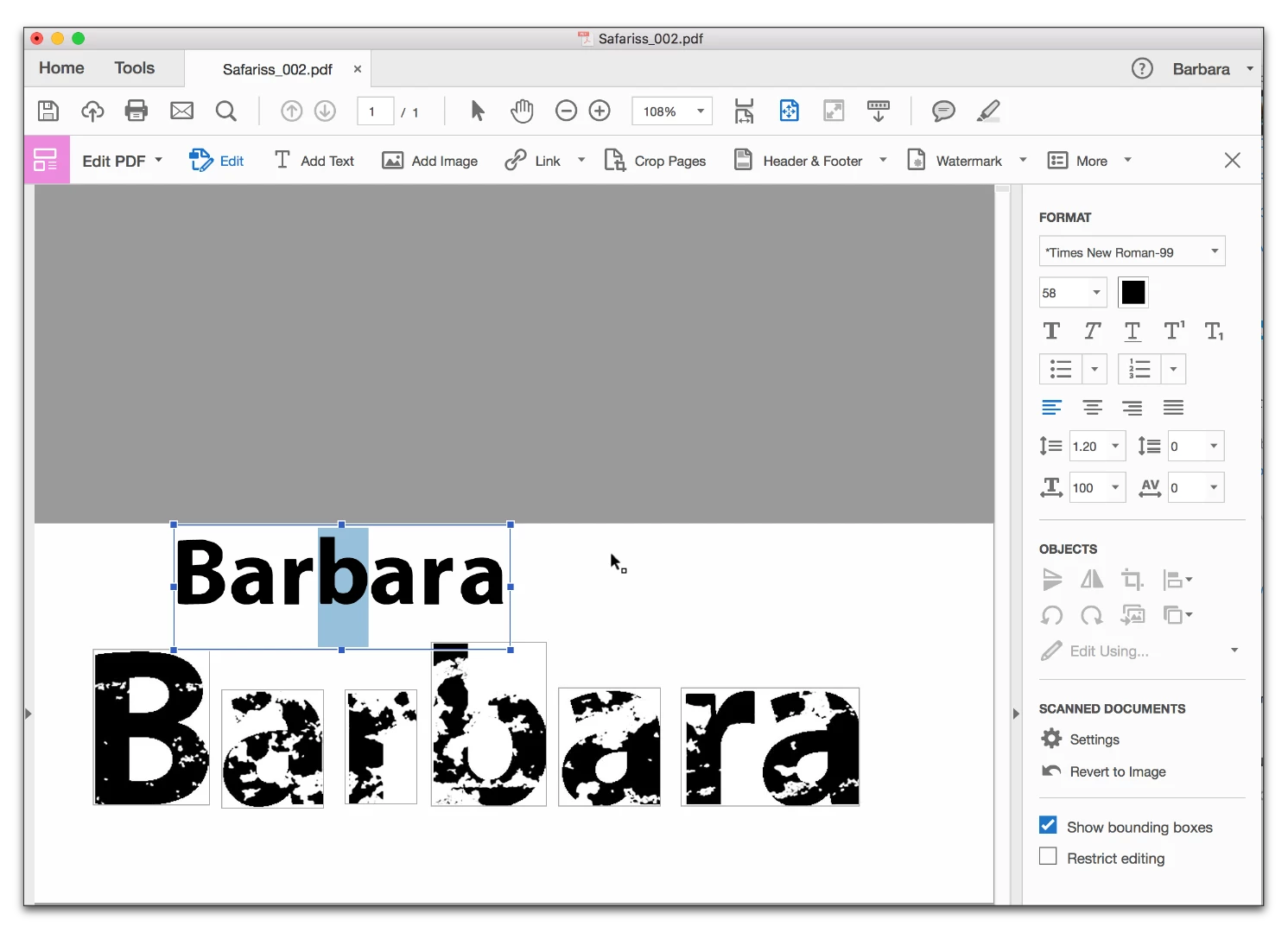
Task: Go to previous page arrow icon
Action: click(292, 111)
